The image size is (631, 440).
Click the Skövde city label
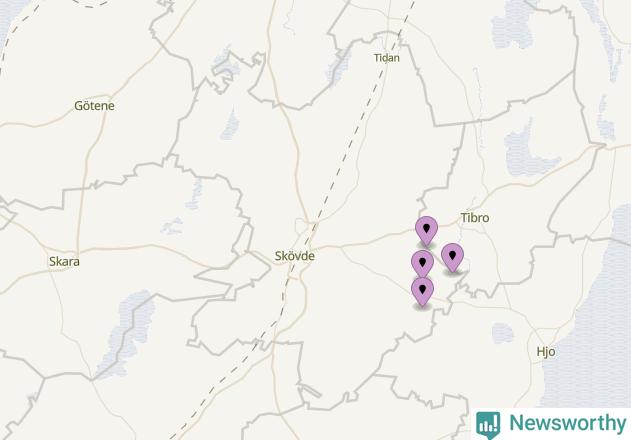tap(295, 256)
